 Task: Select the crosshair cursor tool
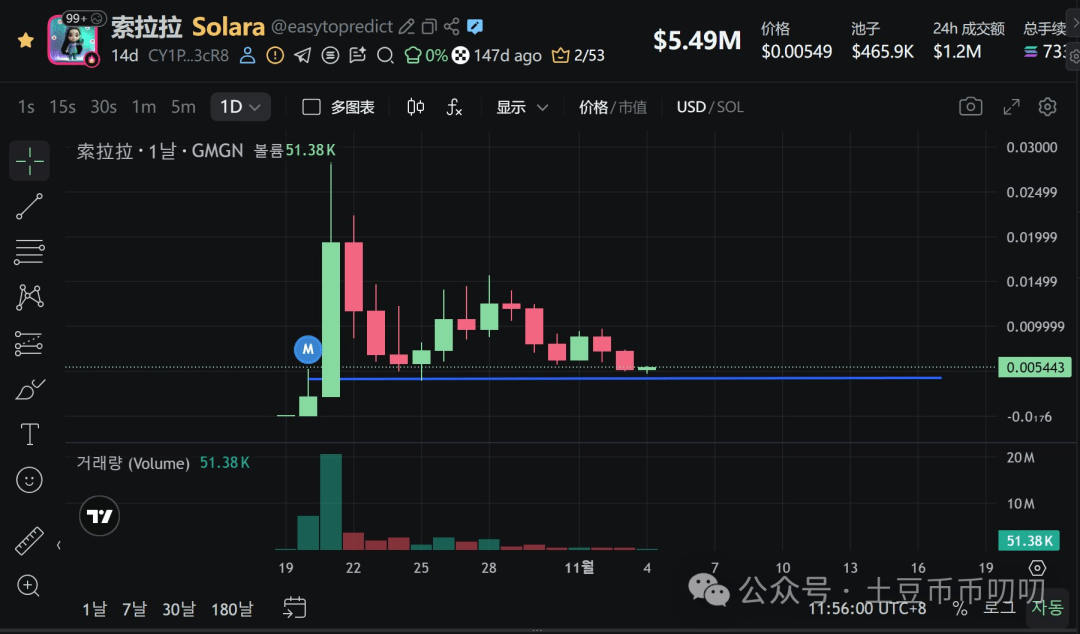(29, 161)
